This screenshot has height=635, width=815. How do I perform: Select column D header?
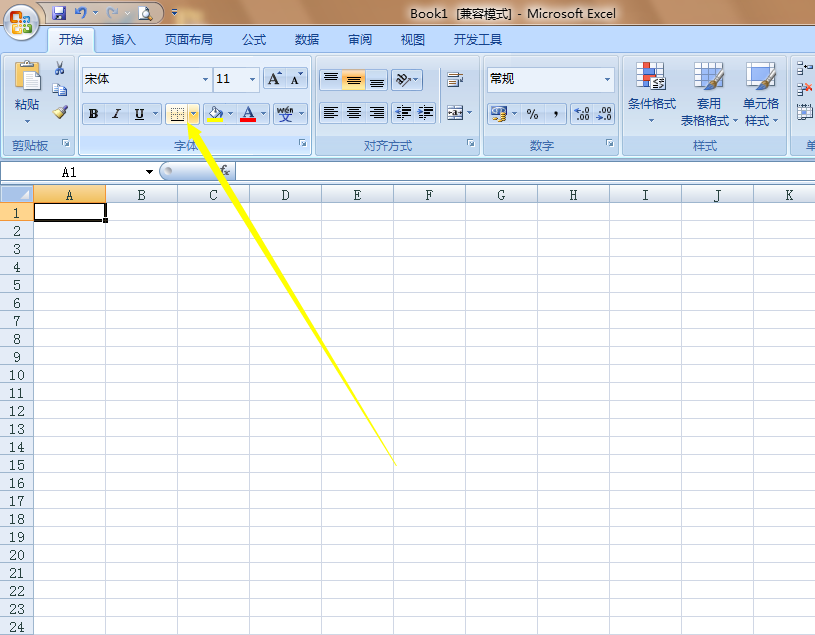(x=285, y=195)
